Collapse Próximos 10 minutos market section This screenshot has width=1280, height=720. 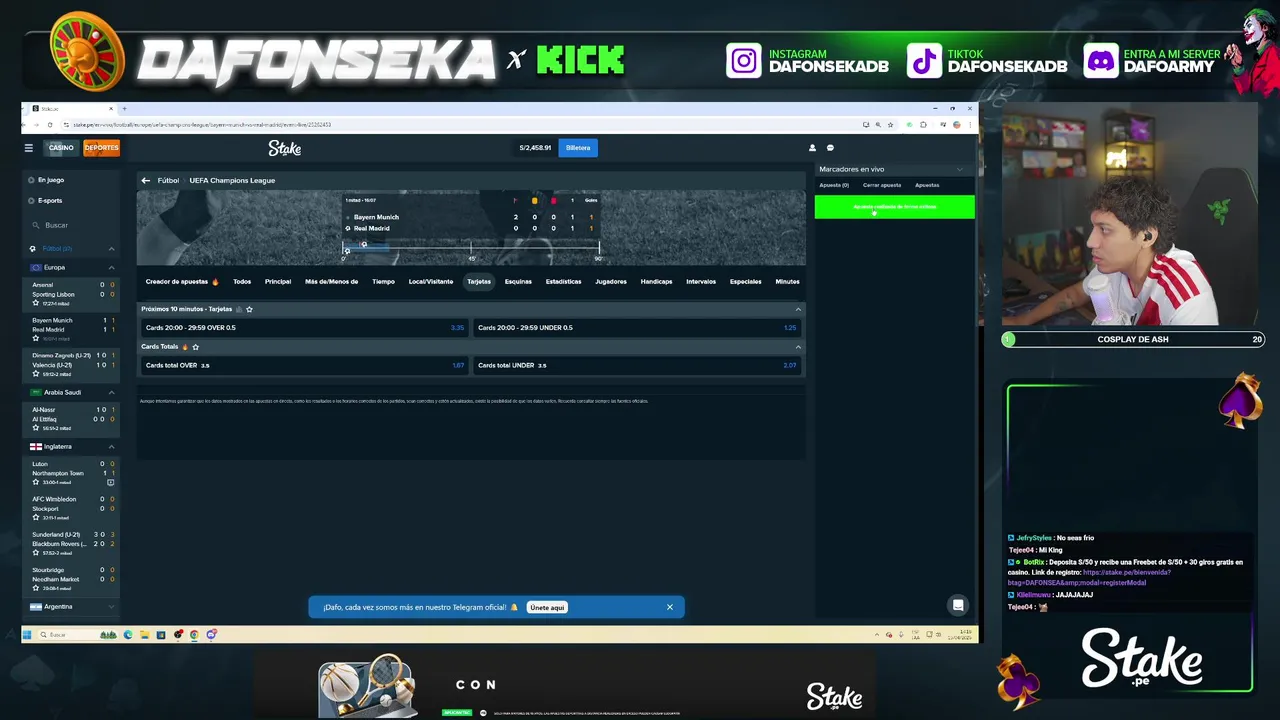798,309
